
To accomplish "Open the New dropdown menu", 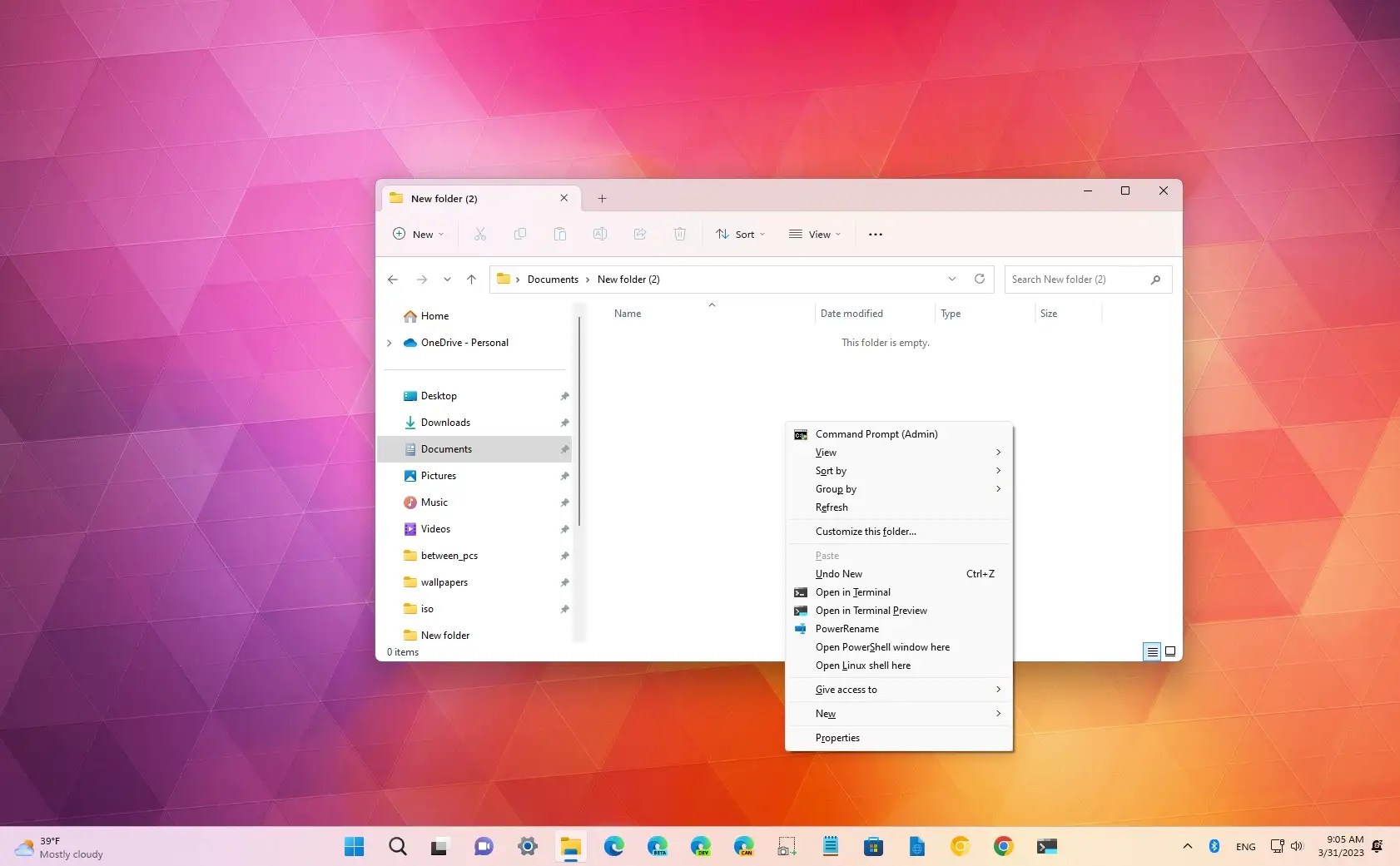I will point(418,234).
